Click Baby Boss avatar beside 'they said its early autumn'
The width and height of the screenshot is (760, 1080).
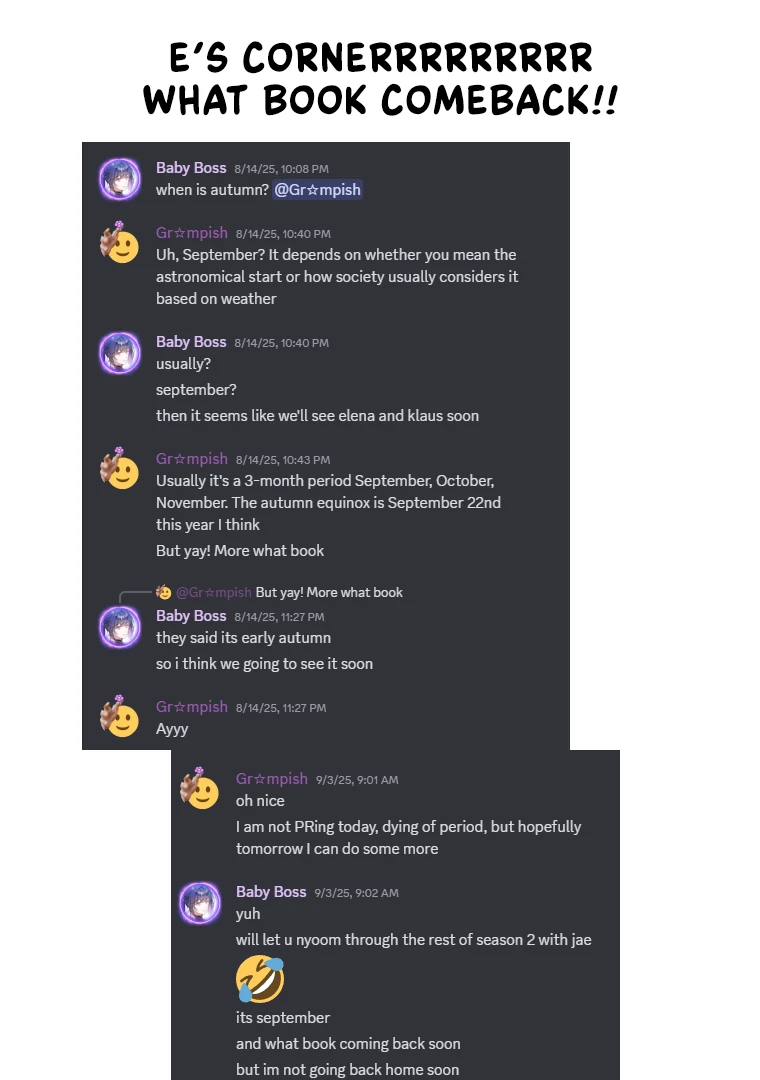point(120,627)
